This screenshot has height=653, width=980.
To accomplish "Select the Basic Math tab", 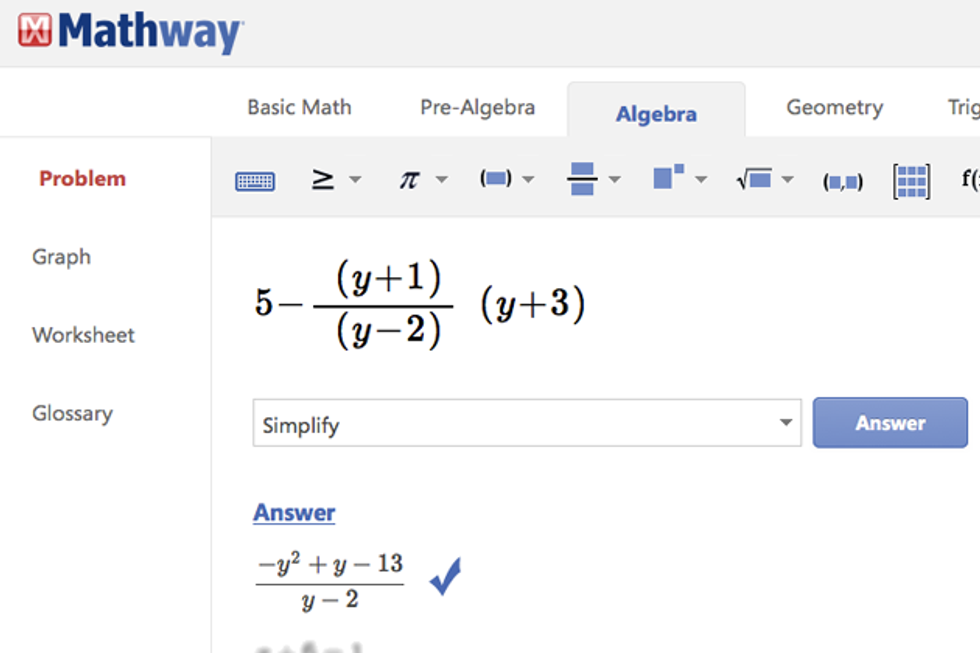I will pyautogui.click(x=299, y=108).
